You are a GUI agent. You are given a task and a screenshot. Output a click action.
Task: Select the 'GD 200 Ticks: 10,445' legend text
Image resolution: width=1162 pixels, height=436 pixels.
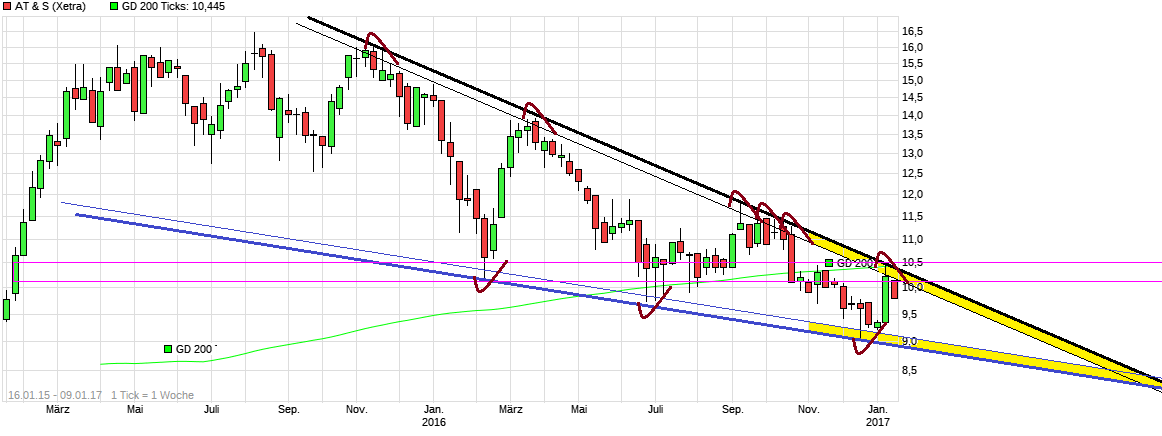coord(173,7)
